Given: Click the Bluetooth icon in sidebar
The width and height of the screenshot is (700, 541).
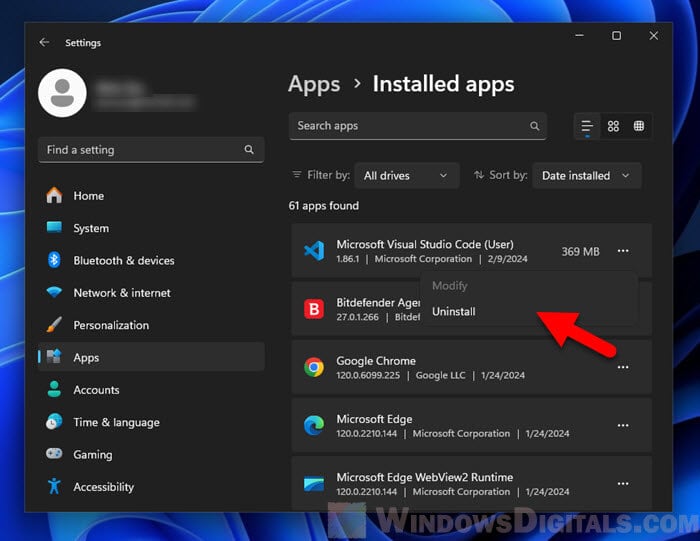Looking at the screenshot, I should pyautogui.click(x=54, y=260).
